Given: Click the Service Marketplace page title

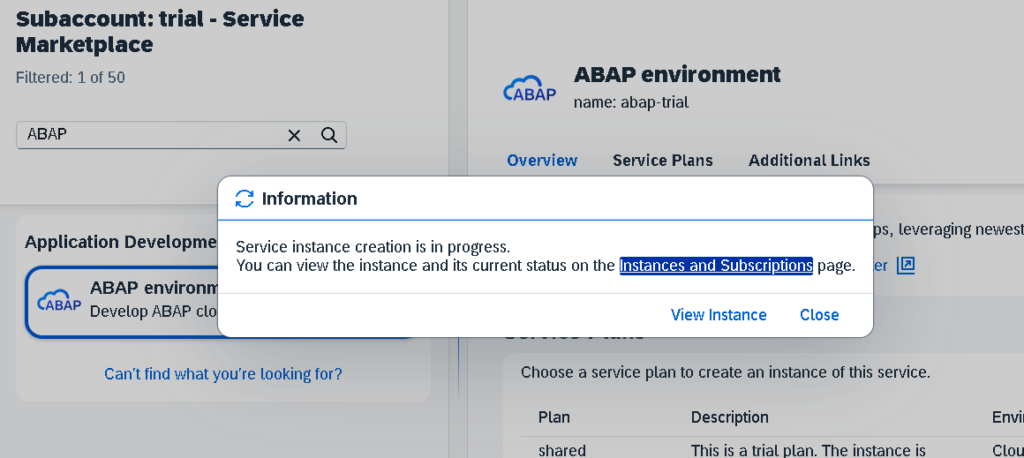Looking at the screenshot, I should point(160,31).
